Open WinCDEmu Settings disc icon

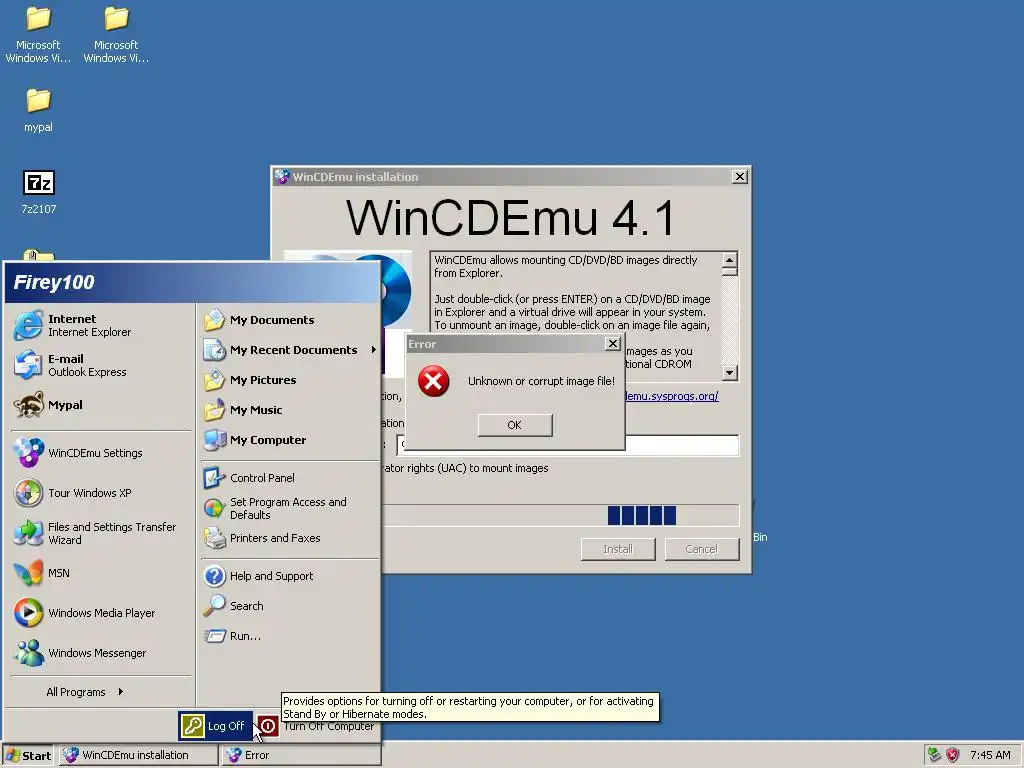click(29, 453)
